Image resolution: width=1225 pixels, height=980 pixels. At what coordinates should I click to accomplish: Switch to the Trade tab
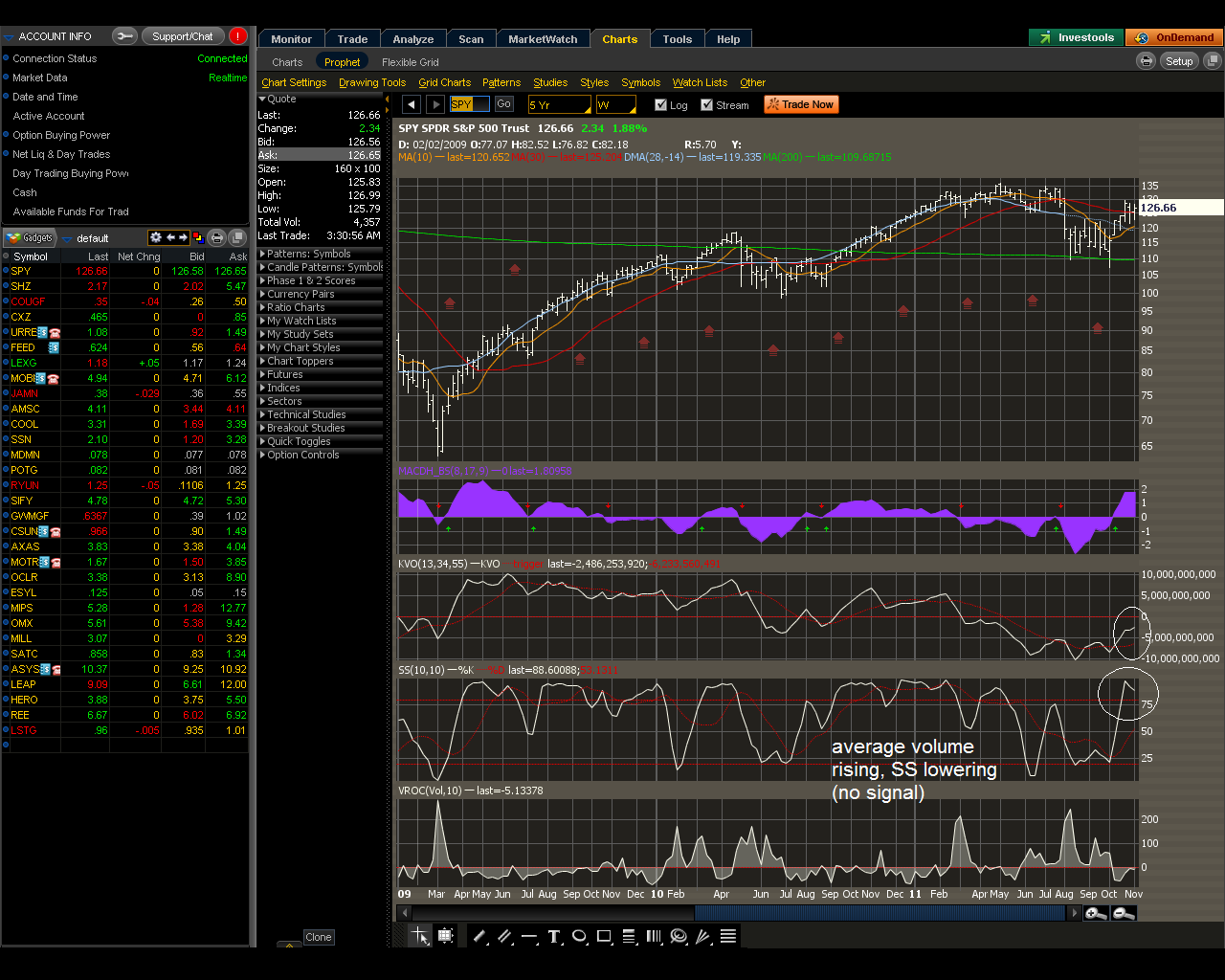click(x=352, y=39)
